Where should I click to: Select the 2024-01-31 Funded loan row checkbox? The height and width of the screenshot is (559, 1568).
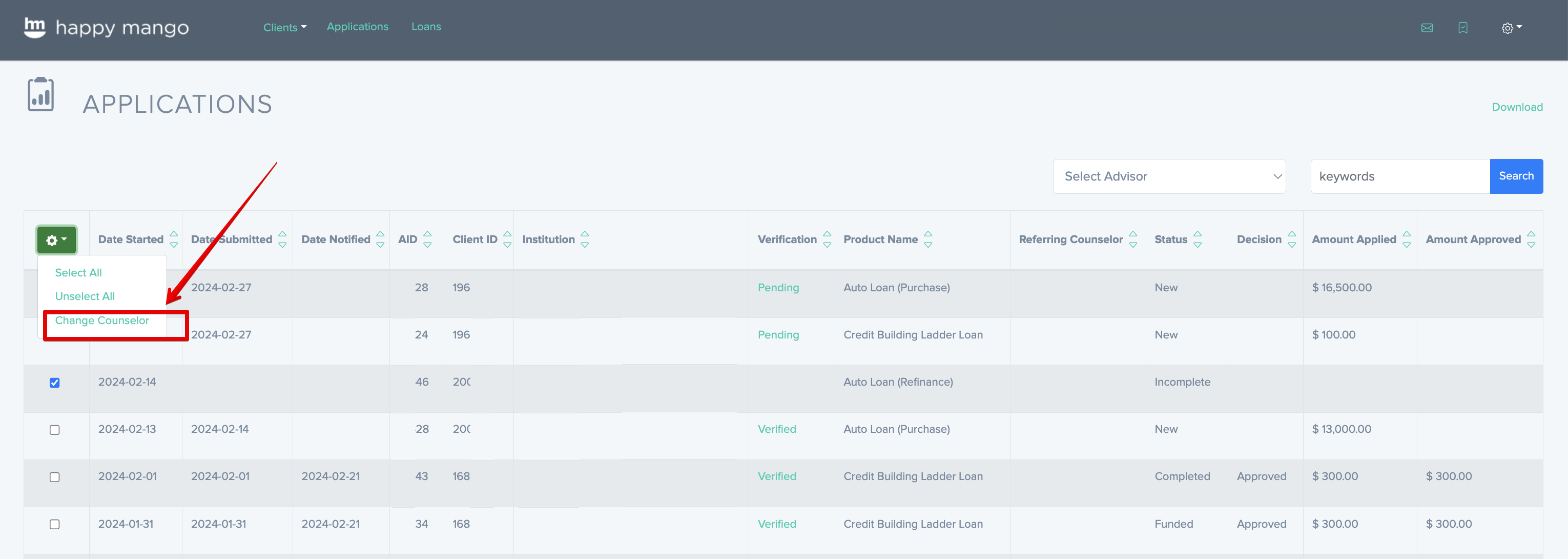pos(55,524)
